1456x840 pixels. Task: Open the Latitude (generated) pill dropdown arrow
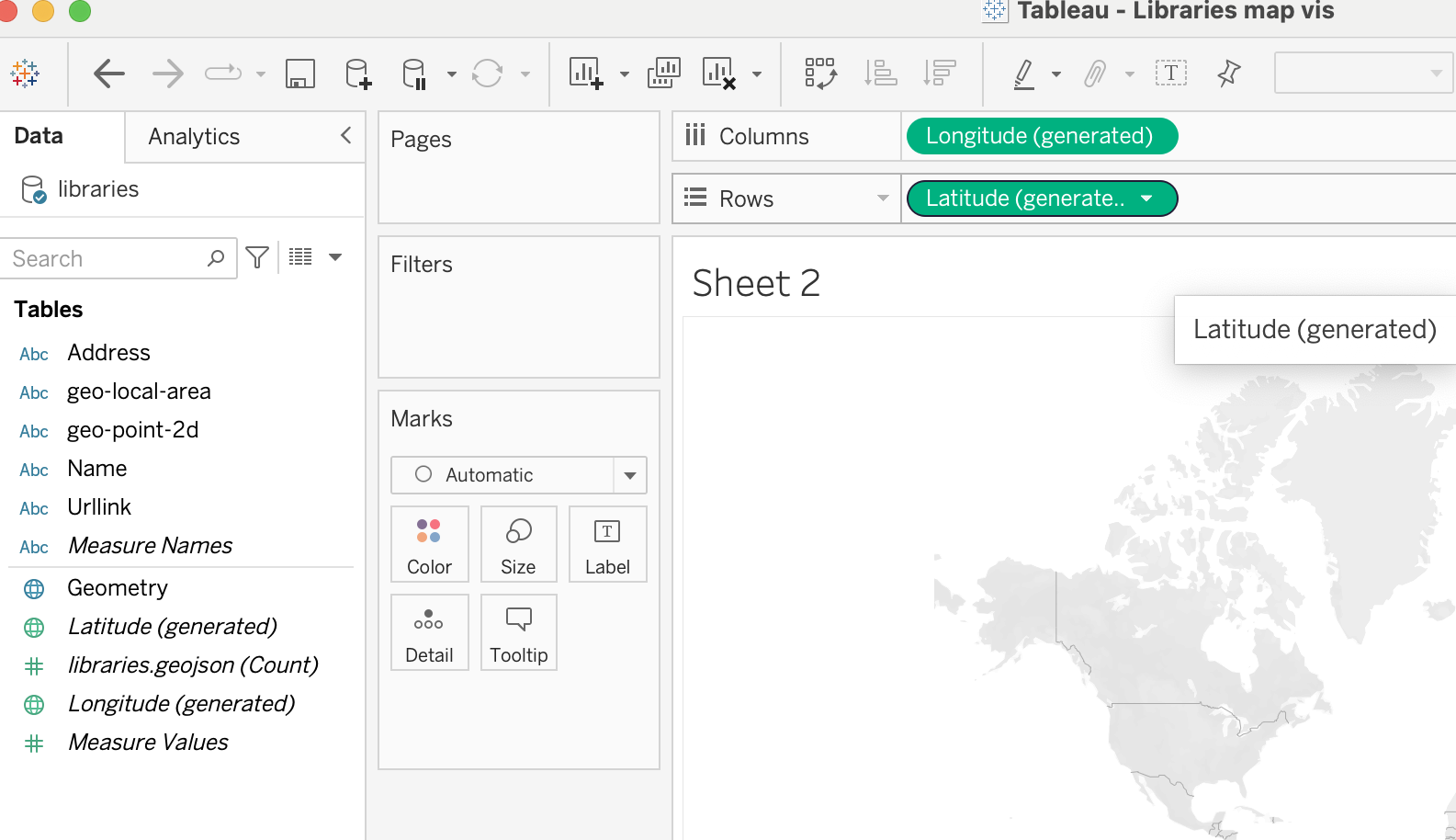tap(1146, 199)
